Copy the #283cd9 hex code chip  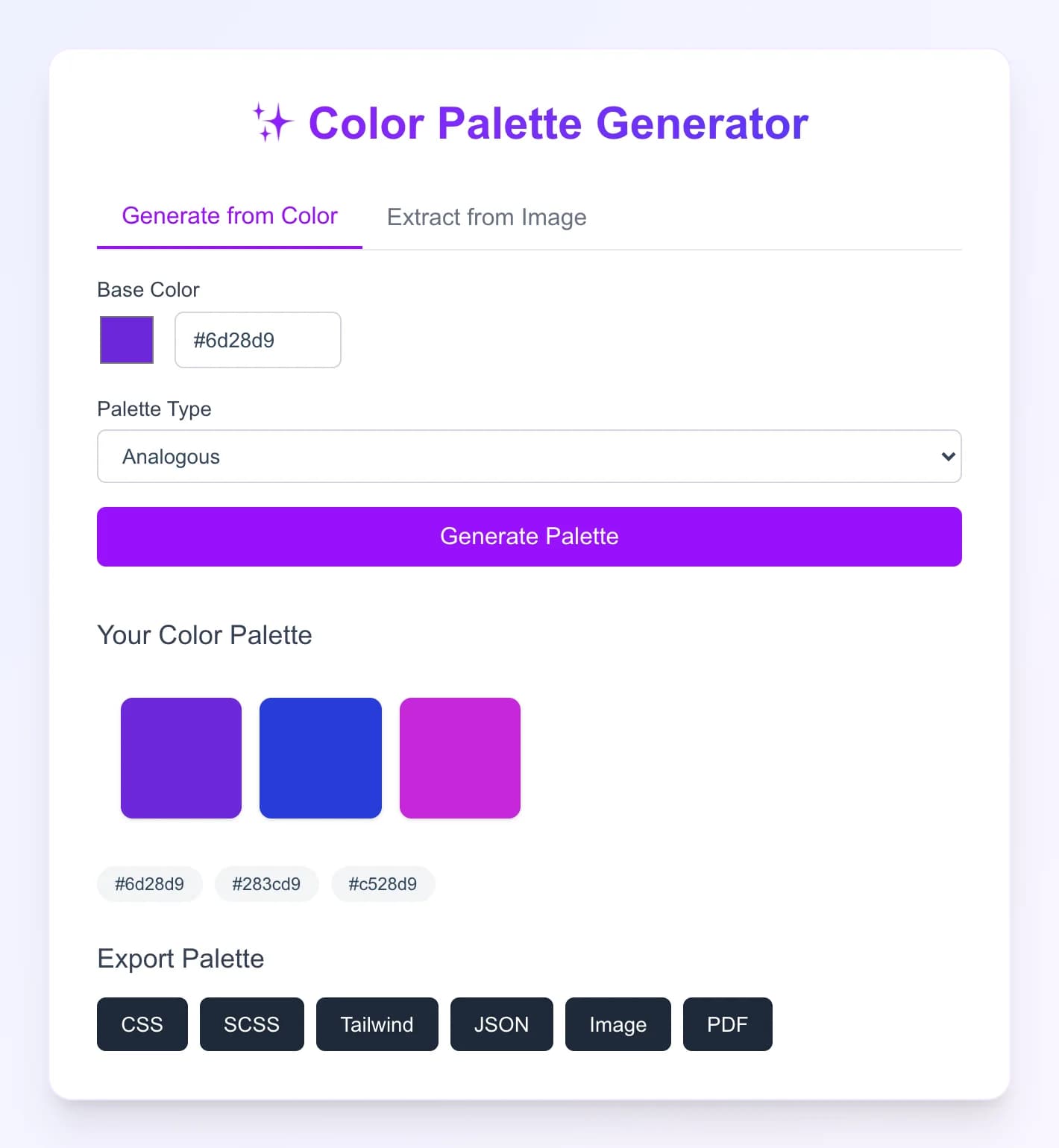coord(266,884)
